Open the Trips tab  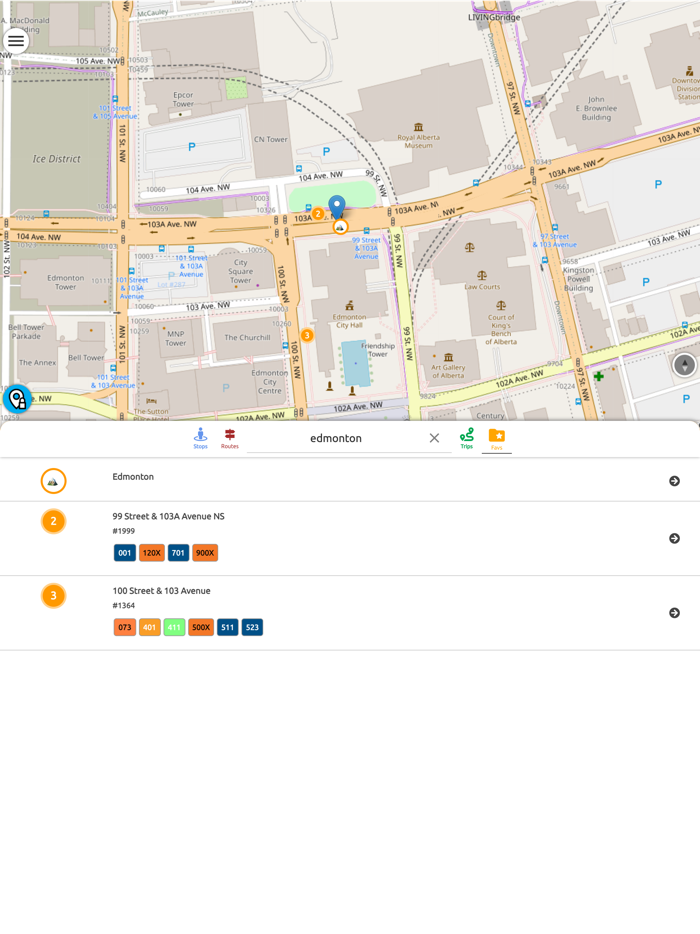pos(466,438)
